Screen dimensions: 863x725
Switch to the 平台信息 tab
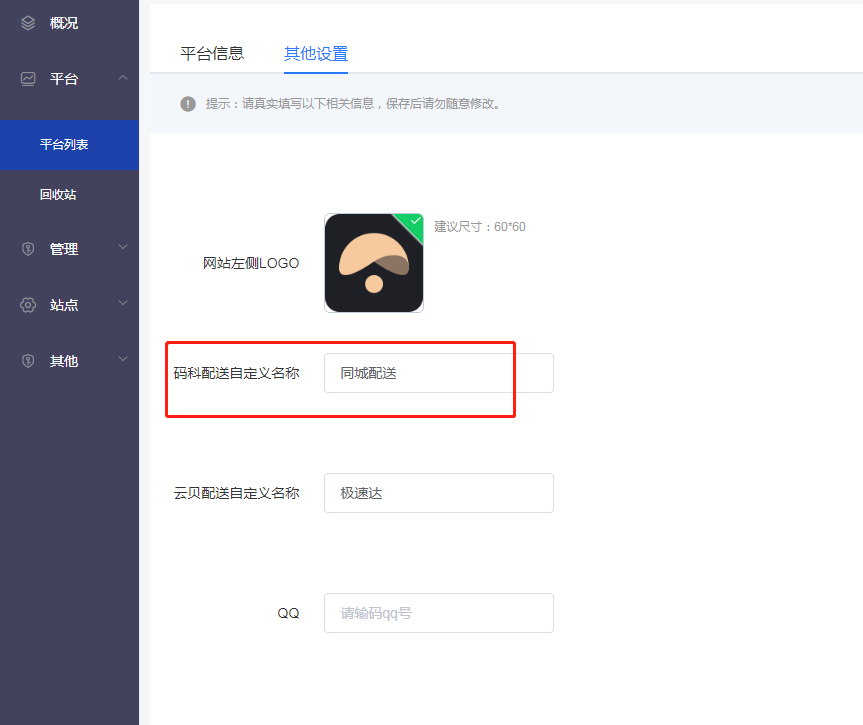point(212,54)
